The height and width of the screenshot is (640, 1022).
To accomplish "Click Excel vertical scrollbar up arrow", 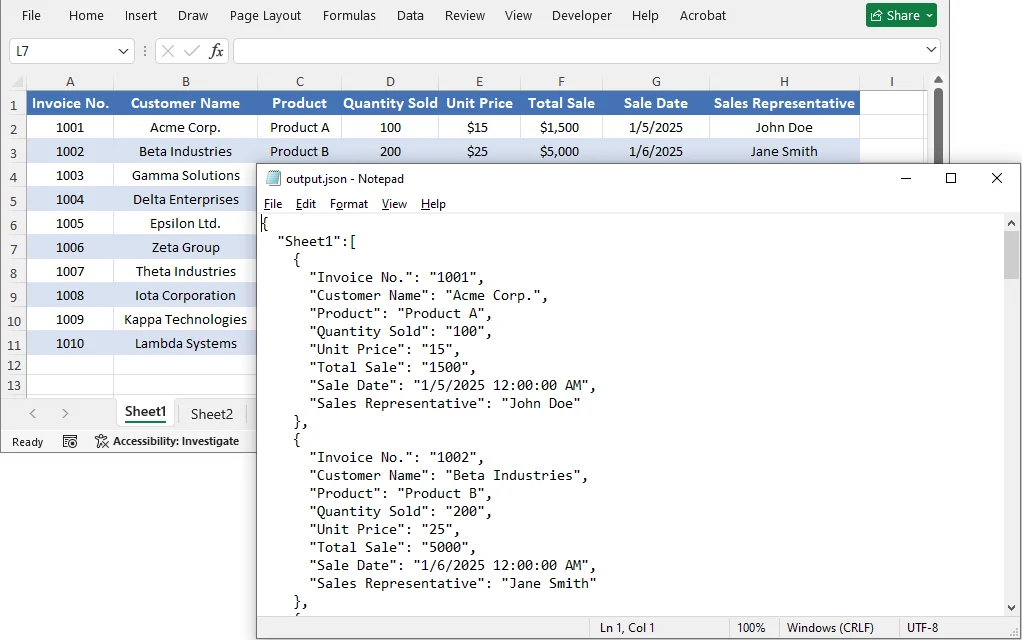I will coord(938,80).
